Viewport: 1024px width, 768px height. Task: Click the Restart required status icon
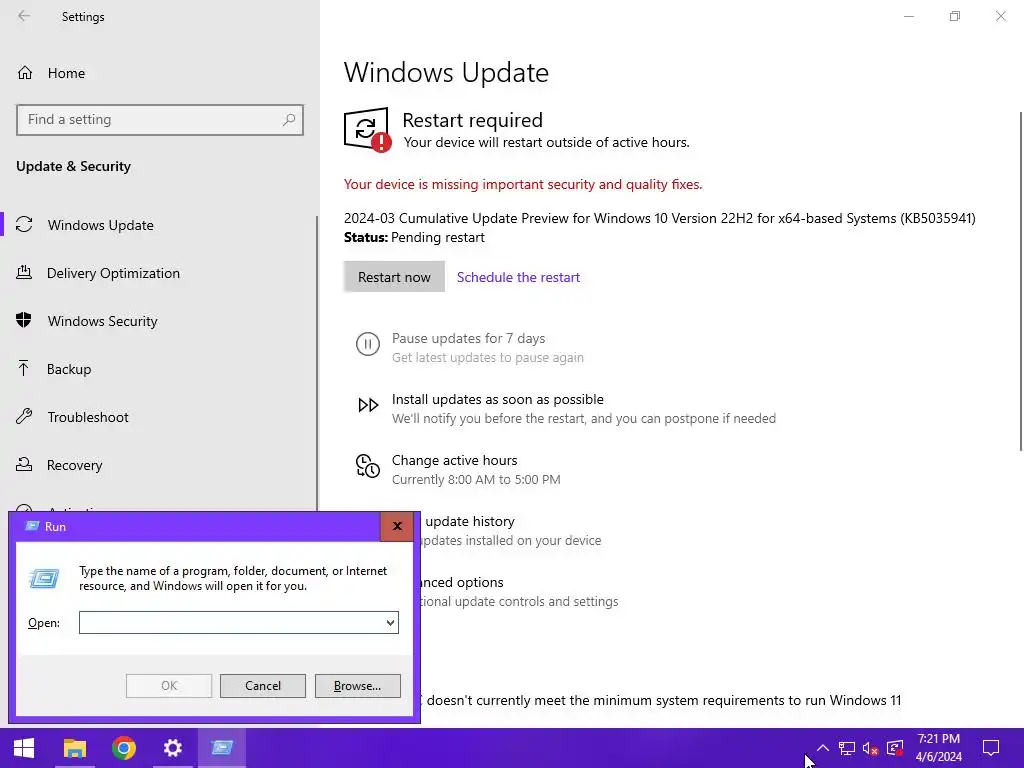pyautogui.click(x=367, y=129)
